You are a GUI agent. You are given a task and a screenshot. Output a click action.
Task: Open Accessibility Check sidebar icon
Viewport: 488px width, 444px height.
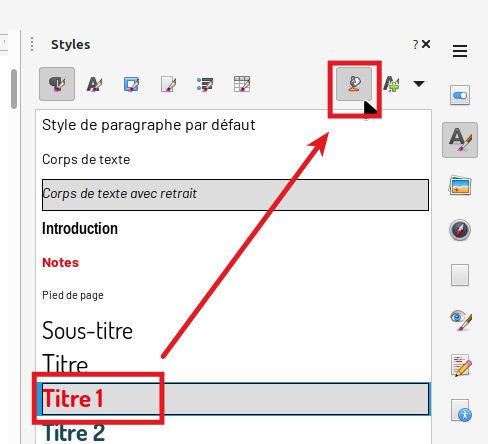point(461,410)
